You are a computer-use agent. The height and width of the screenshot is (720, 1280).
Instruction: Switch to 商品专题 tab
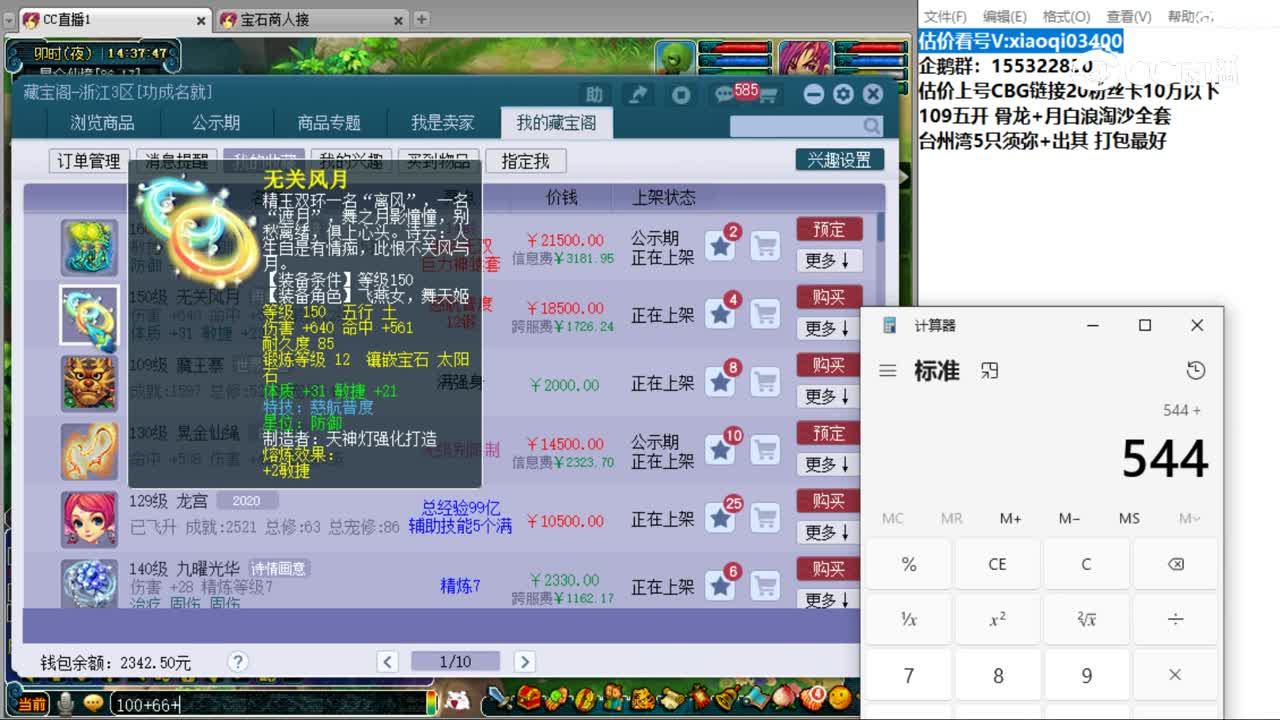pos(329,123)
